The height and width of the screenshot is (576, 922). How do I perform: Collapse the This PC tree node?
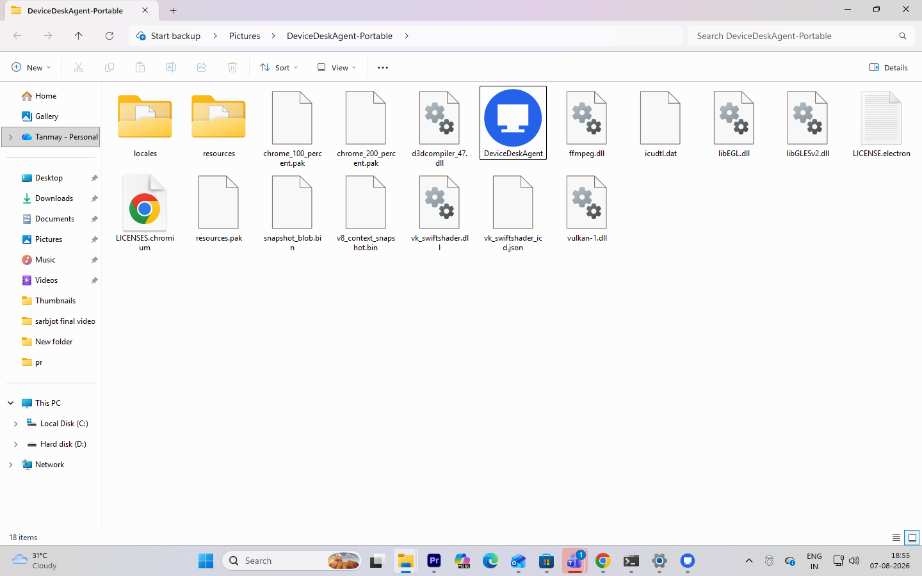(11, 403)
